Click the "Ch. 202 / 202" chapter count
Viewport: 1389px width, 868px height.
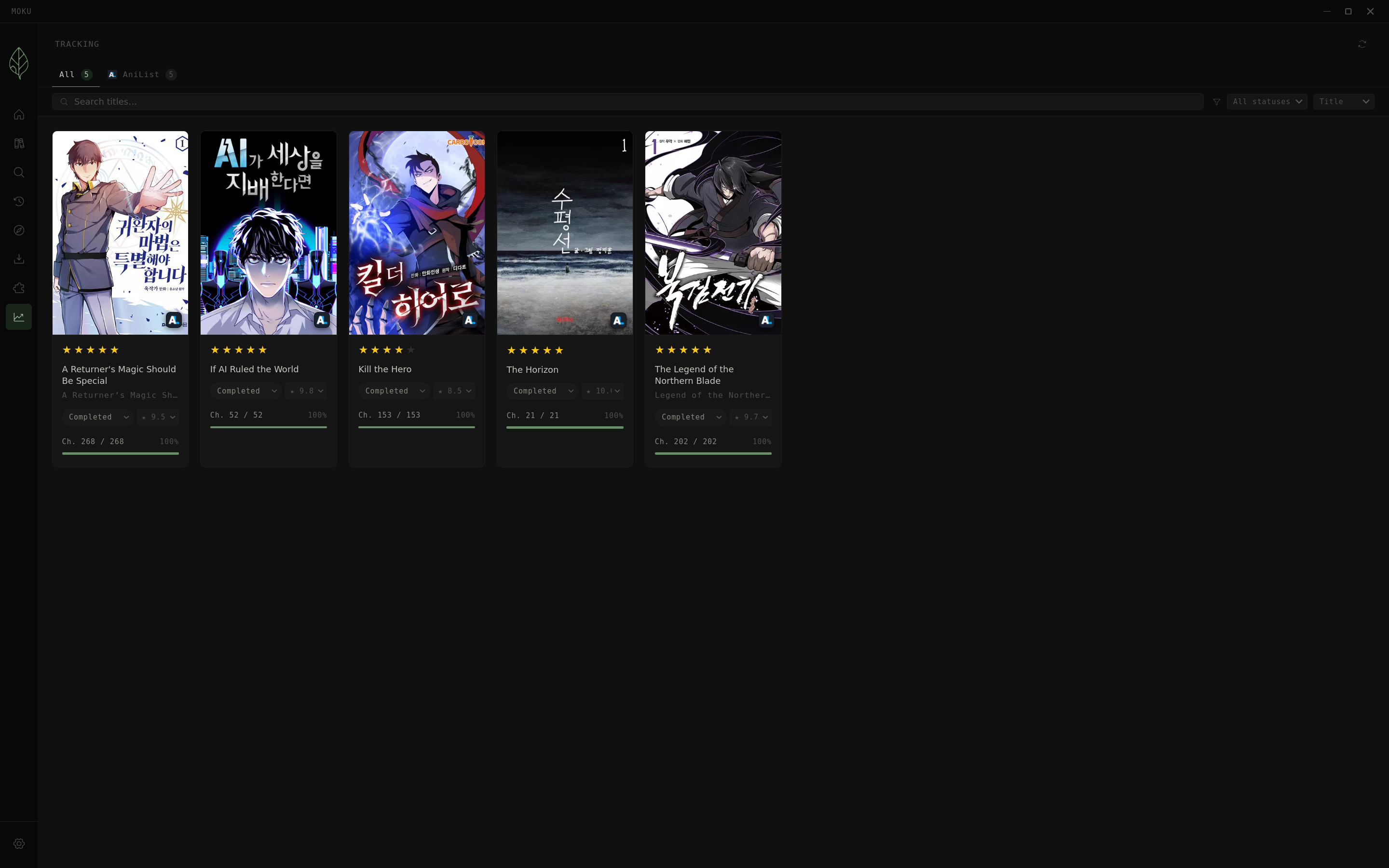click(686, 441)
